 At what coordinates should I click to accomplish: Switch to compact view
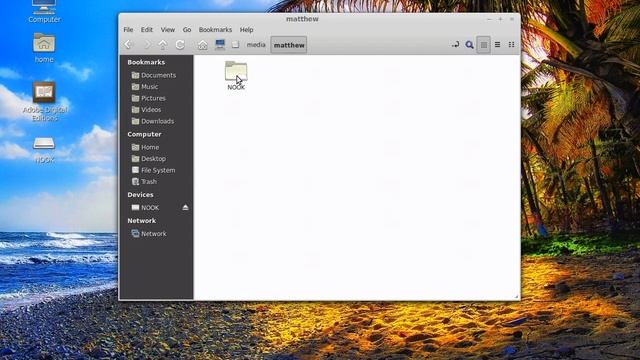click(511, 44)
